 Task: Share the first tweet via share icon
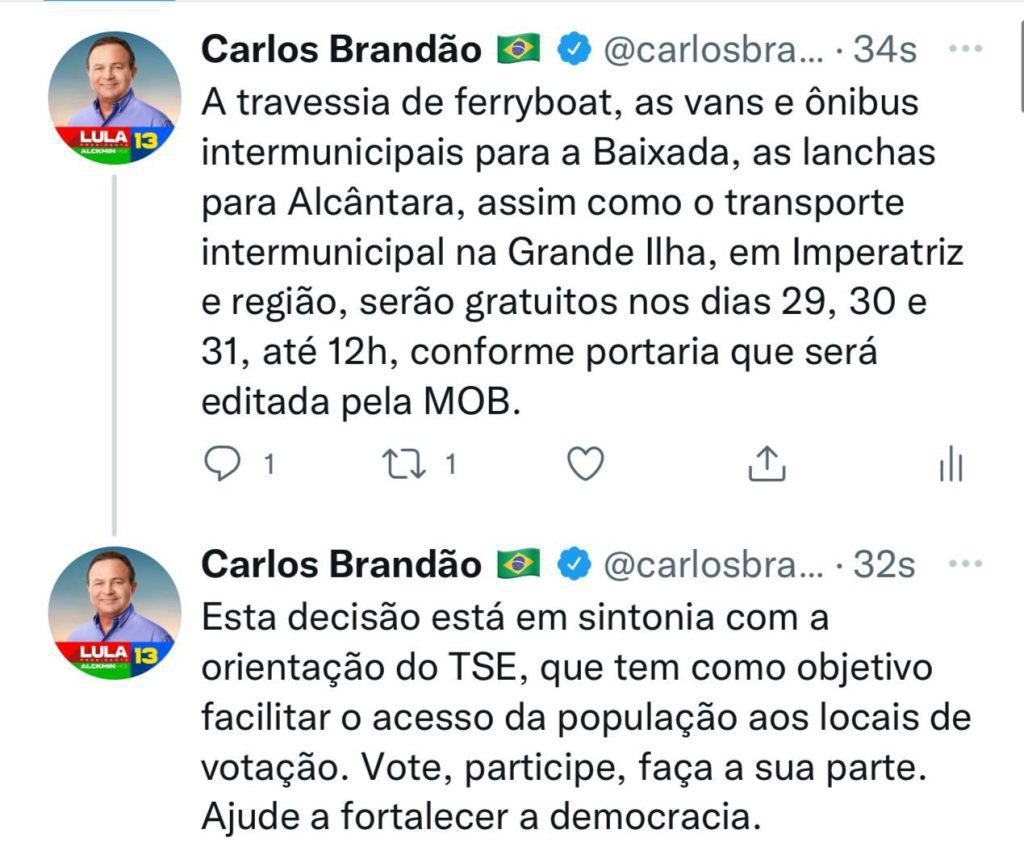click(765, 463)
